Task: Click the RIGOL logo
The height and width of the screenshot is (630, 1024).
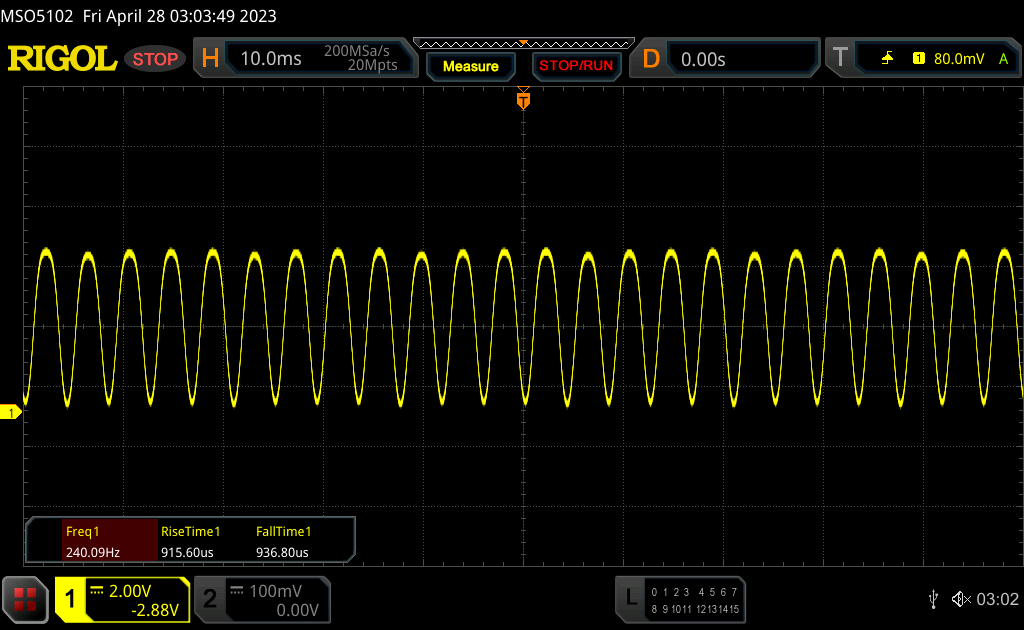Action: pos(62,59)
